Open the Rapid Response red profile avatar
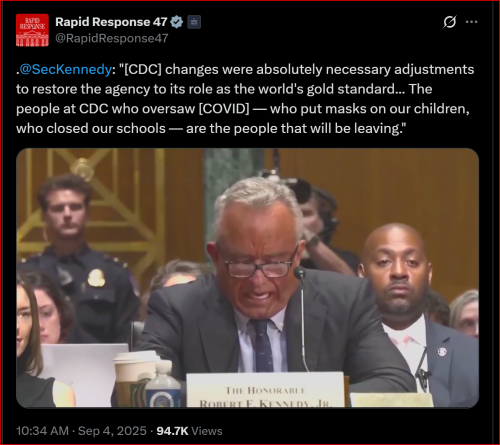 (32, 30)
